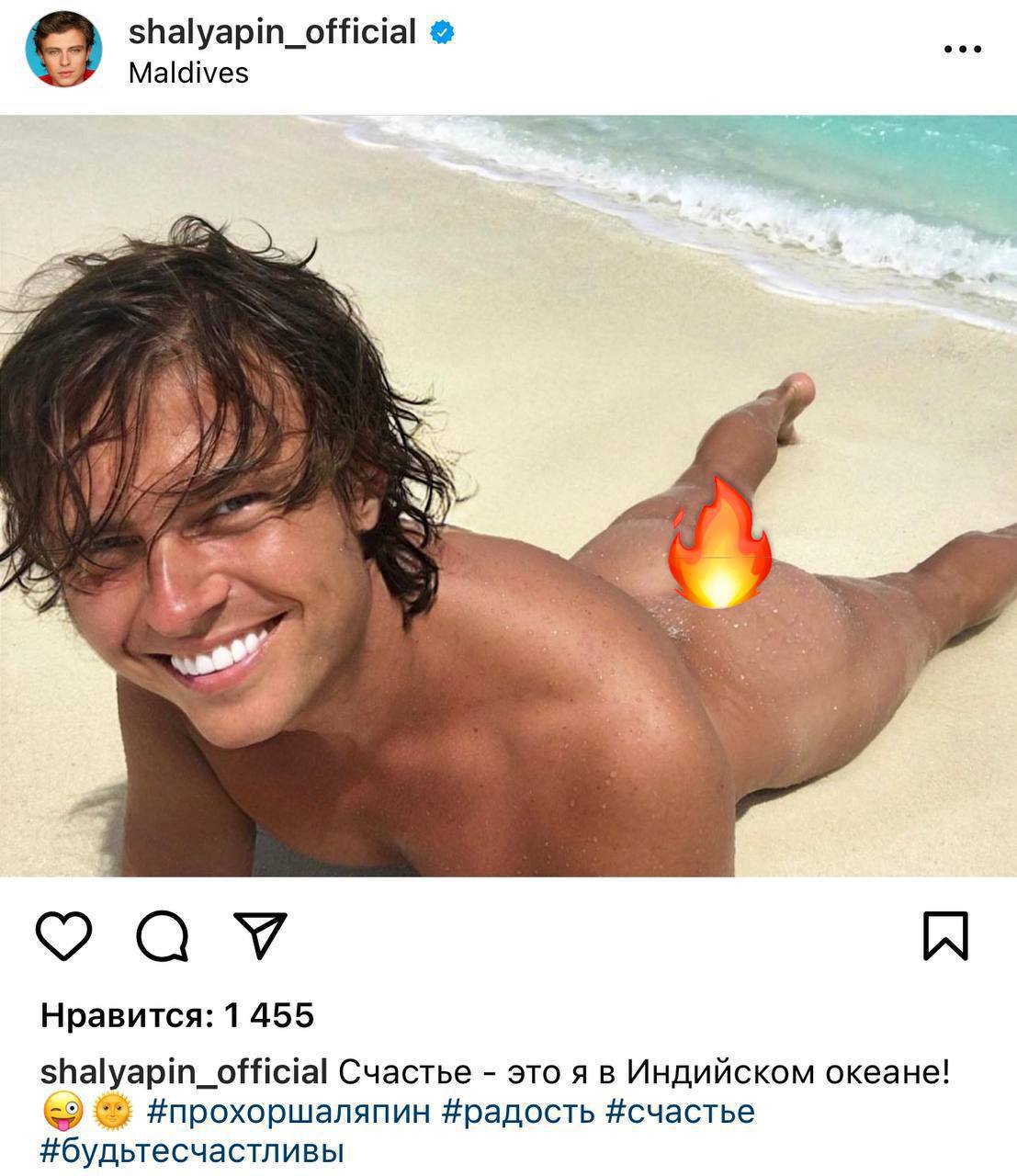Screen dimensions: 1017x1176
Task: Click the blue verified badge
Action: pyautogui.click(x=442, y=33)
